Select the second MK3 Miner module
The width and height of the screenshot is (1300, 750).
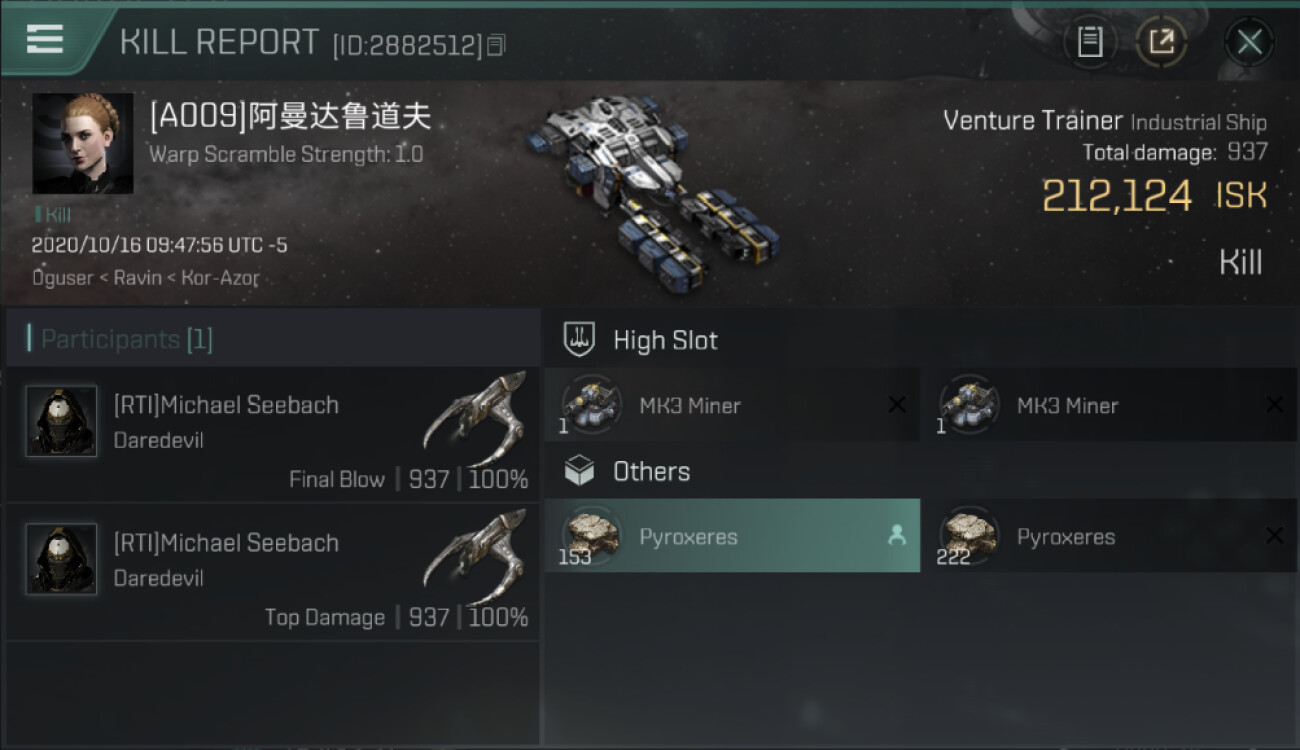click(x=1109, y=406)
